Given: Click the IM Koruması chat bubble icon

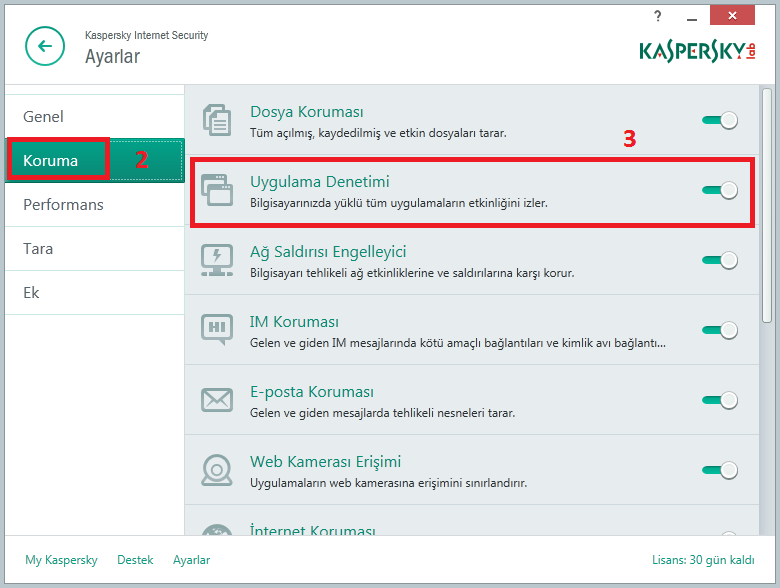Looking at the screenshot, I should 217,329.
